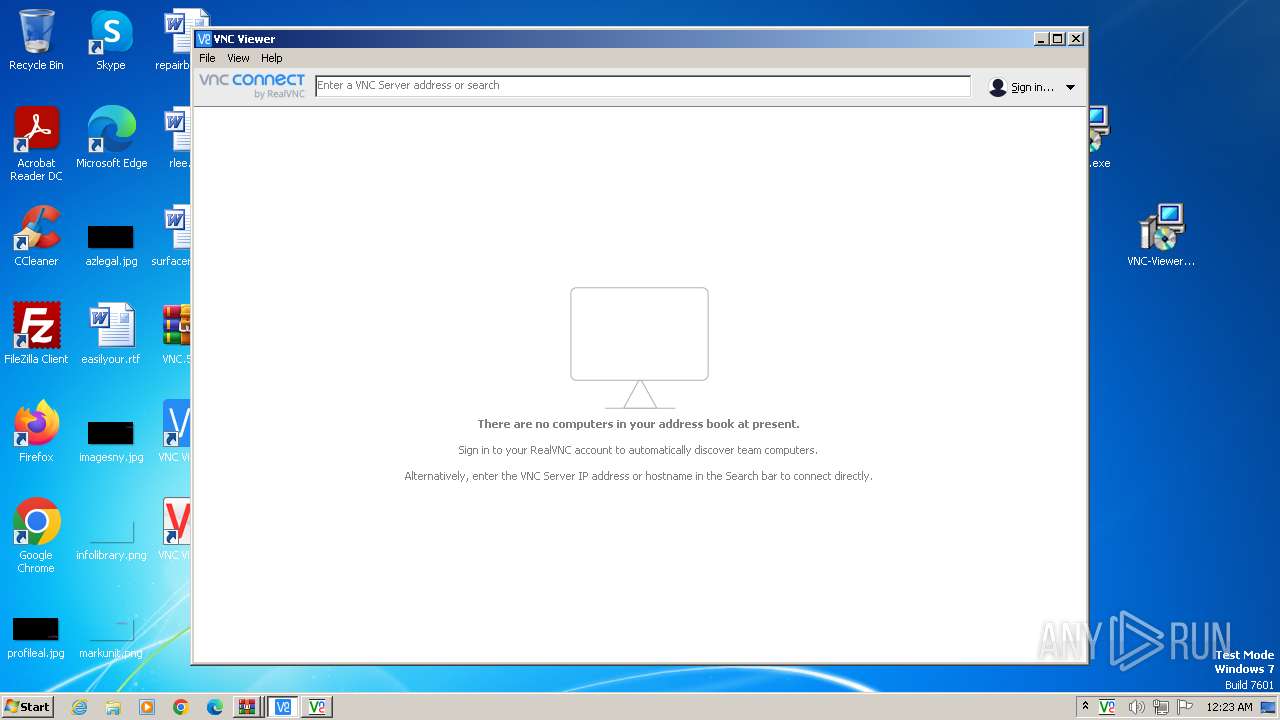Click the VNC Connect by RealVNC logo
1280x720 pixels.
[252, 86]
